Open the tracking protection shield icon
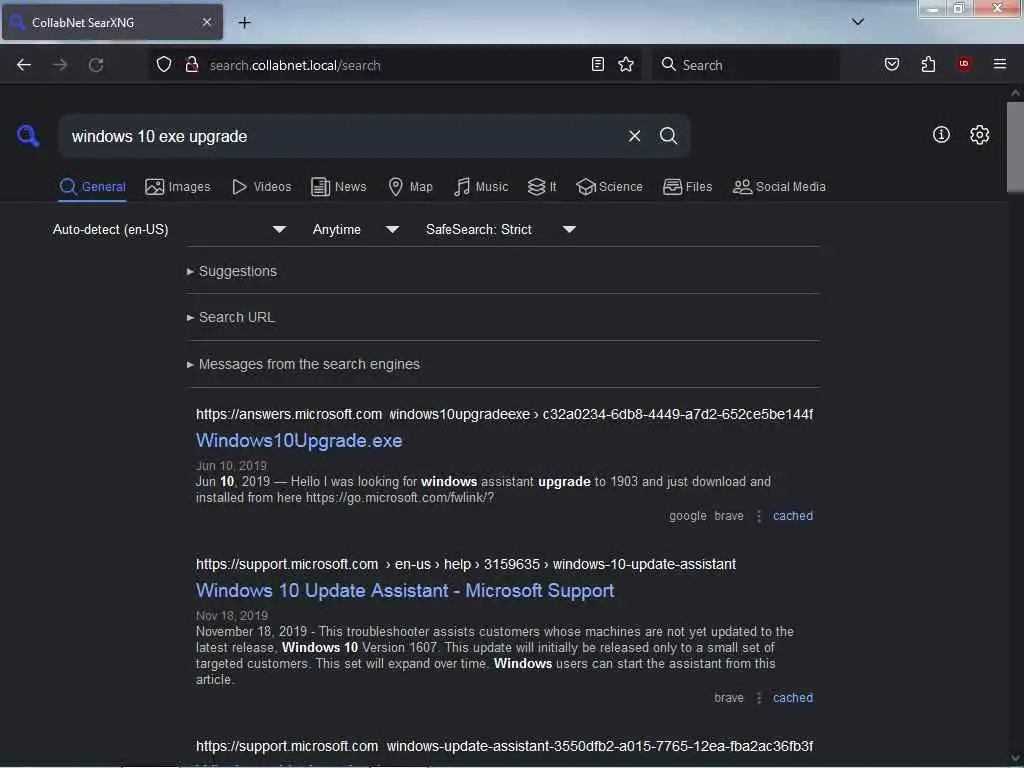The image size is (1024, 768). point(164,64)
